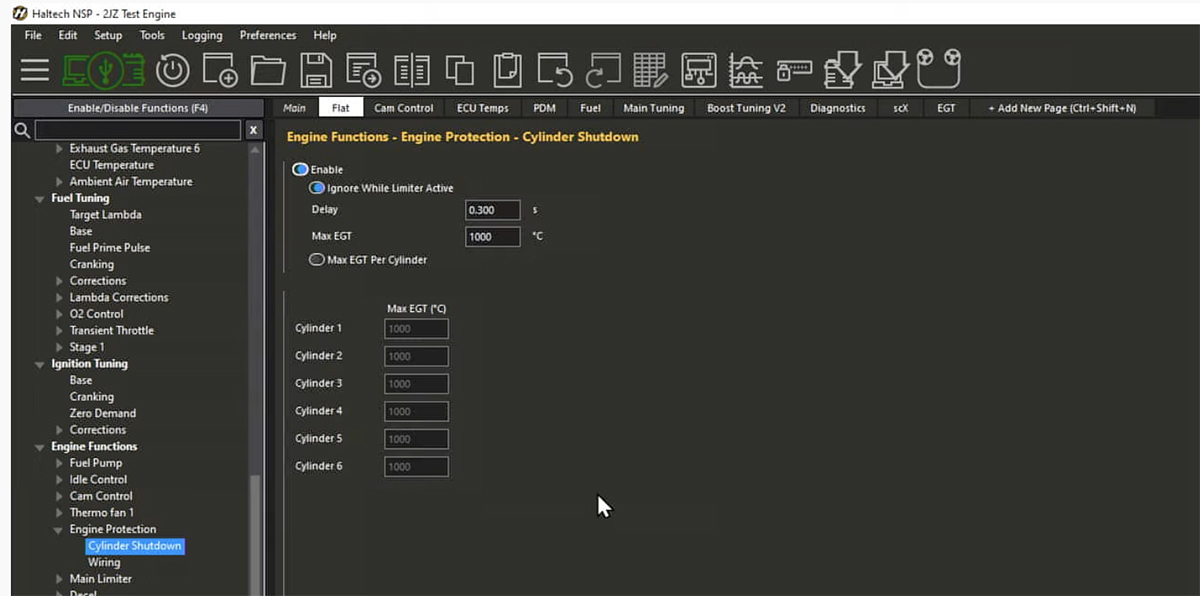Expand the Idle Control node
Viewport: 1200px width, 596px height.
tap(60, 480)
